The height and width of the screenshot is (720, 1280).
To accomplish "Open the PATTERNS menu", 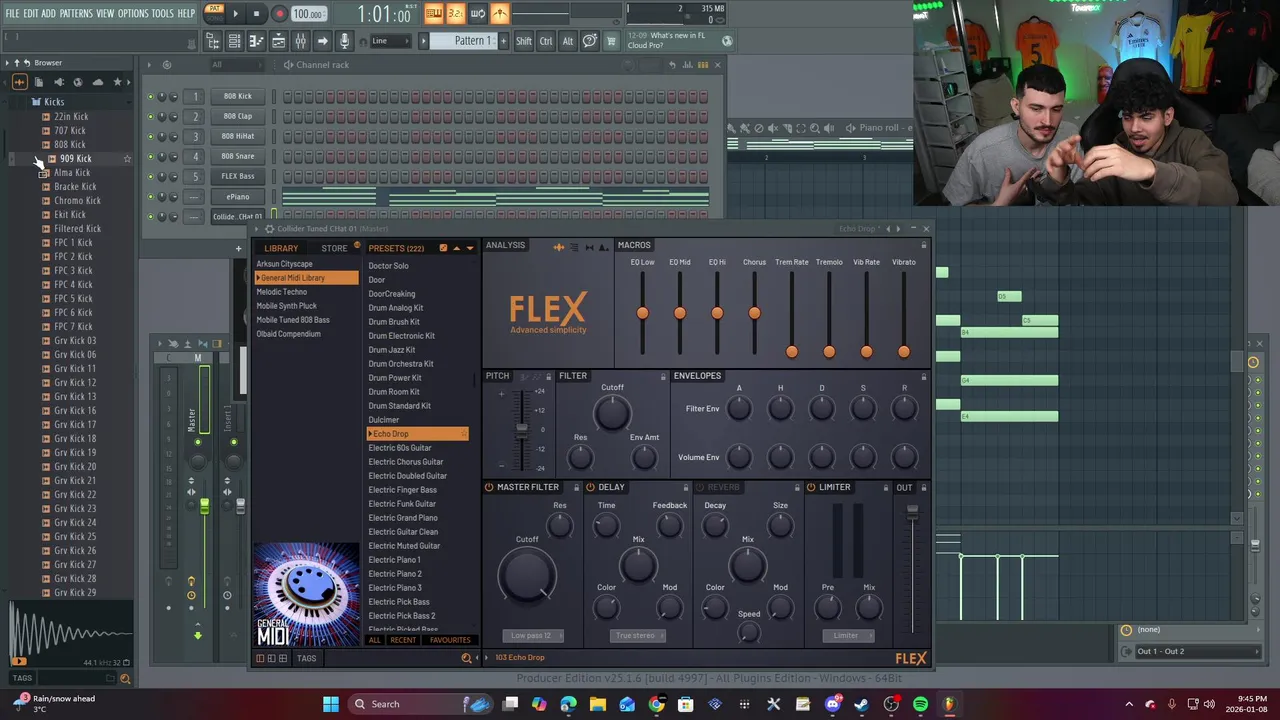I will click(76, 13).
